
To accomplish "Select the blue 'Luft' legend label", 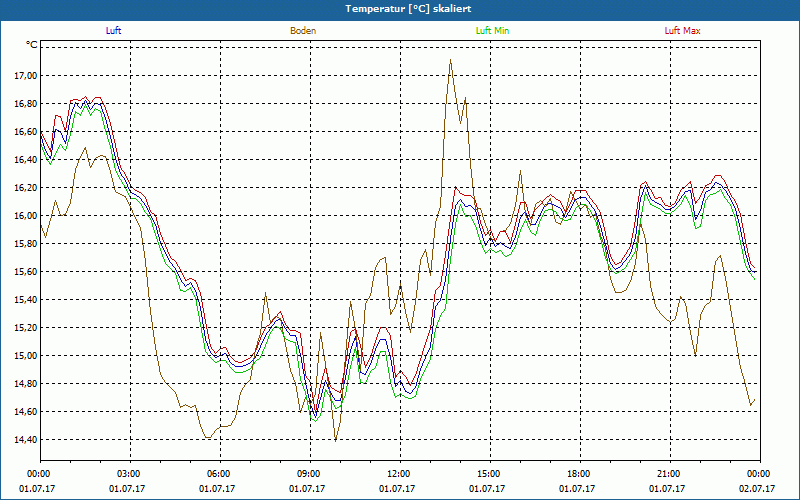I will (x=113, y=31).
